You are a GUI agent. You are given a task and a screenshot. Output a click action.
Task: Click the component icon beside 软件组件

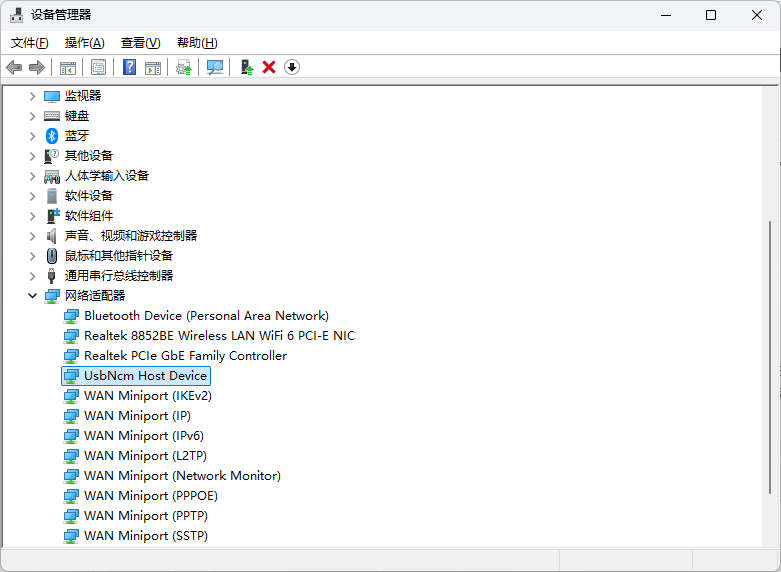pyautogui.click(x=53, y=216)
